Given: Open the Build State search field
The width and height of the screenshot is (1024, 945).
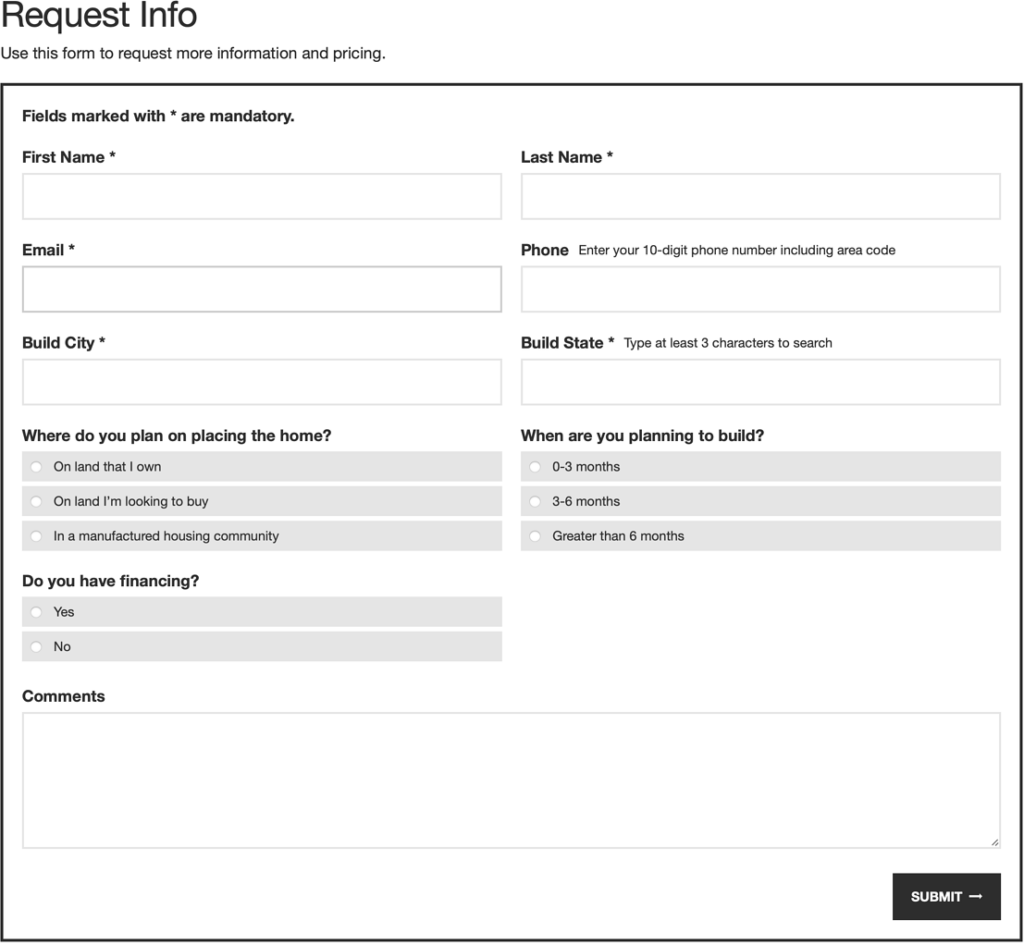Looking at the screenshot, I should pyautogui.click(x=761, y=382).
